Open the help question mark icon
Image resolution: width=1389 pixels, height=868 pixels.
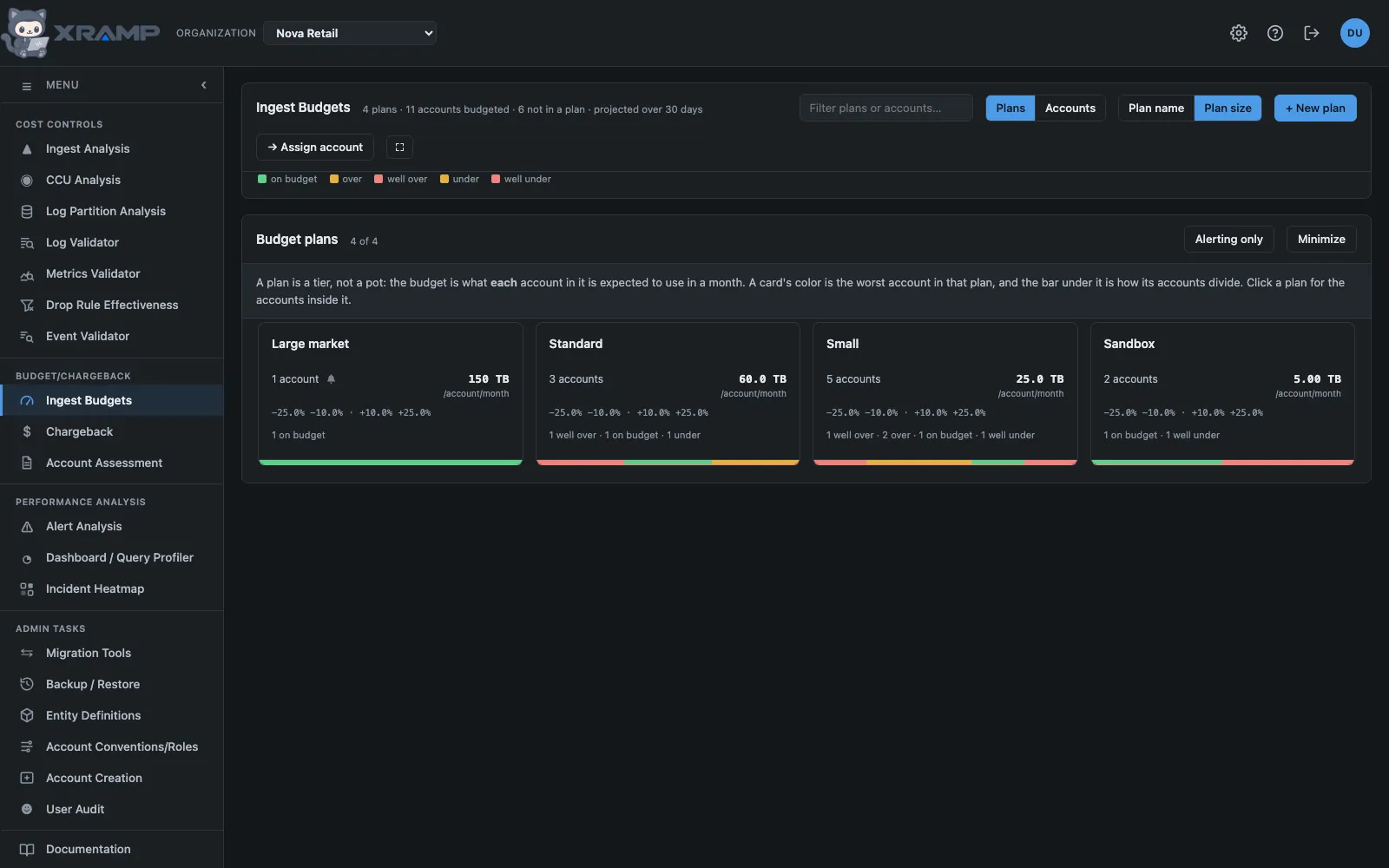1275,33
